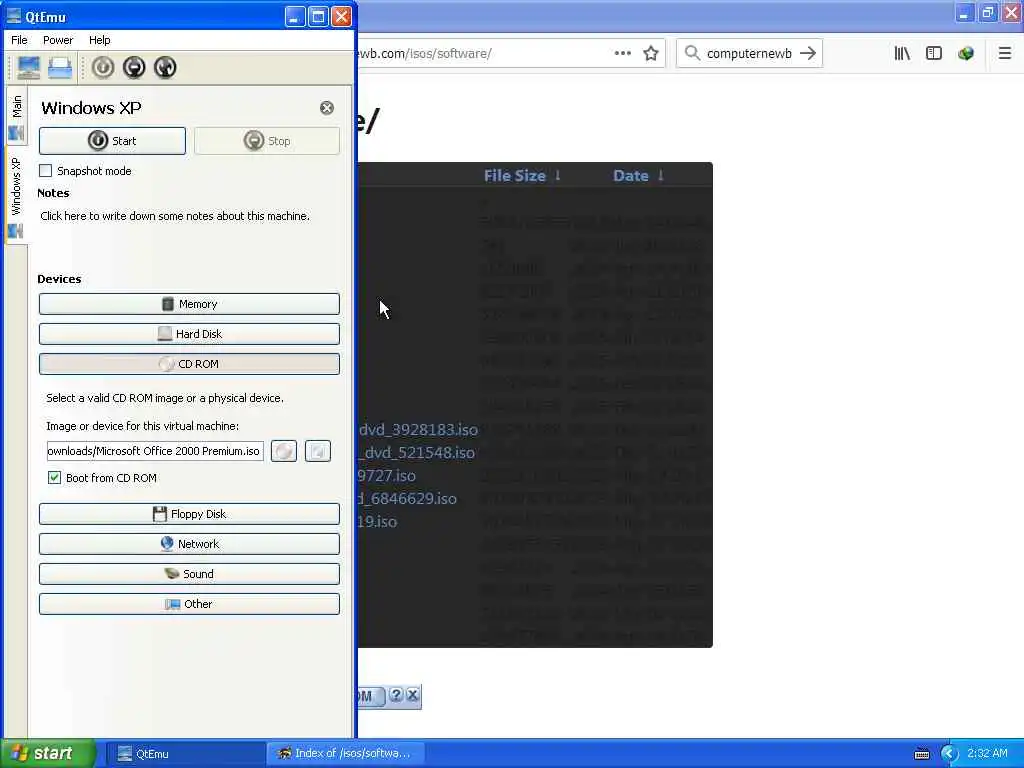The height and width of the screenshot is (768, 1024).
Task: Switch to the Main side tab
Action: 16,118
